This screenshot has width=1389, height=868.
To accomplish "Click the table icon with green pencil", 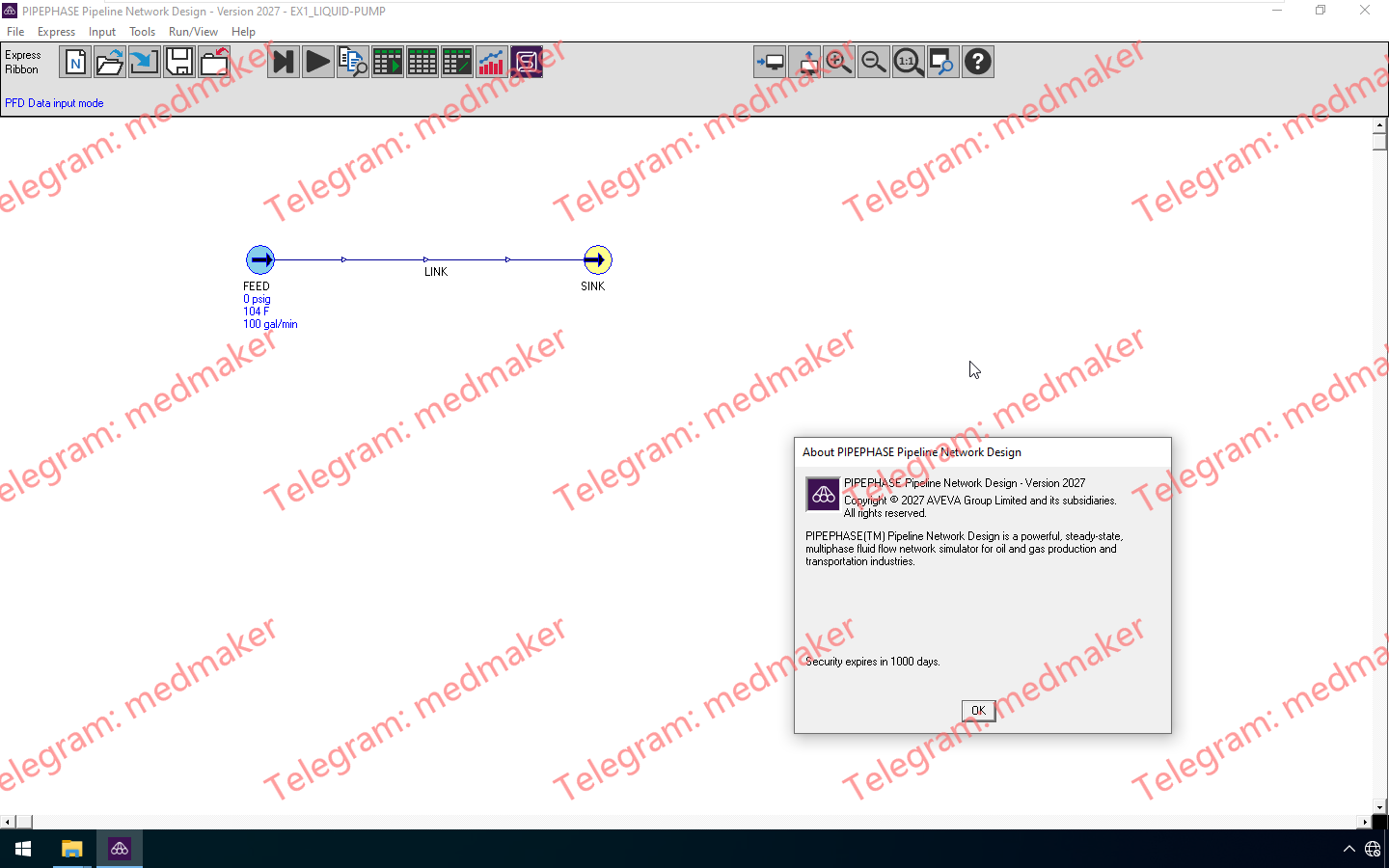I will (457, 63).
